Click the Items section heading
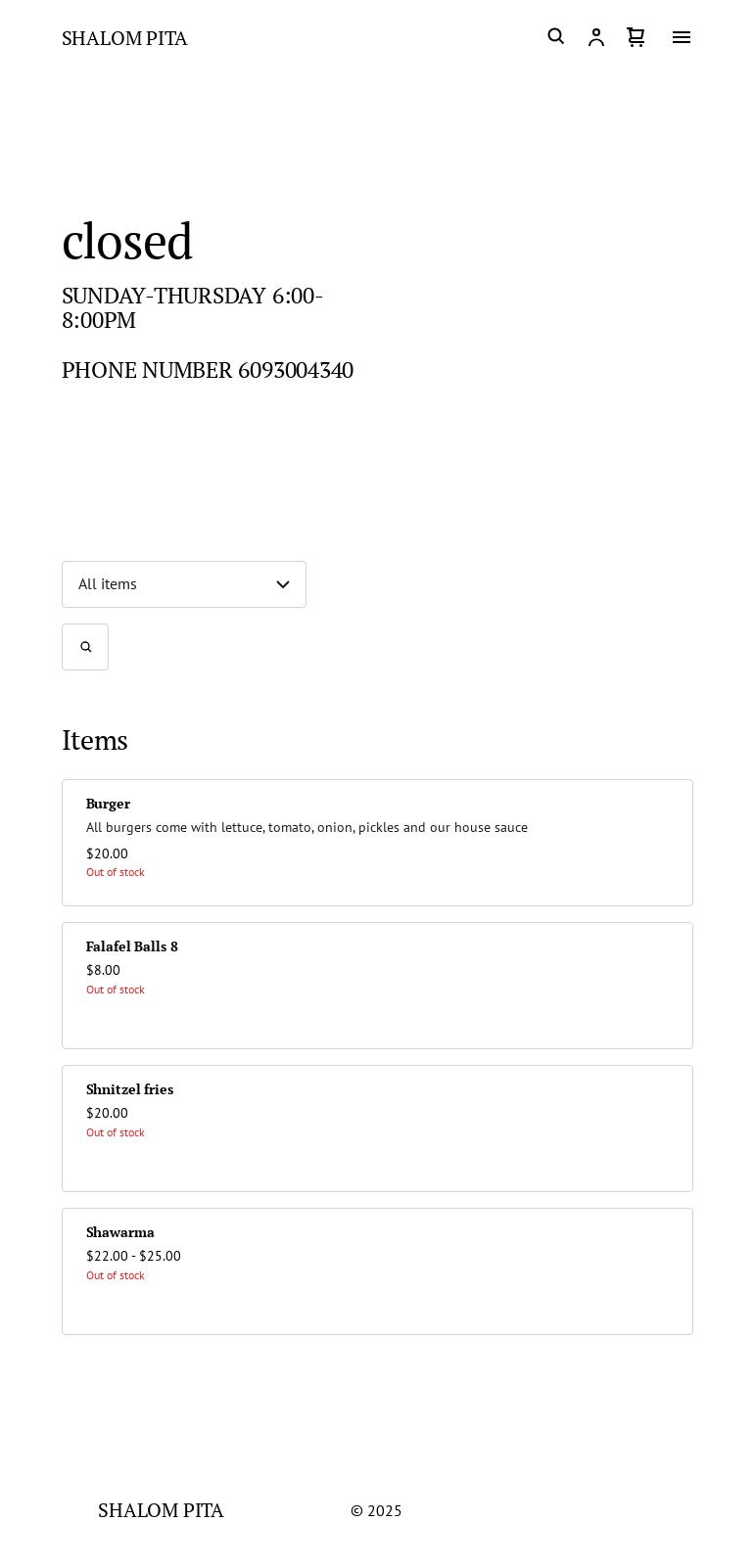 coord(95,740)
